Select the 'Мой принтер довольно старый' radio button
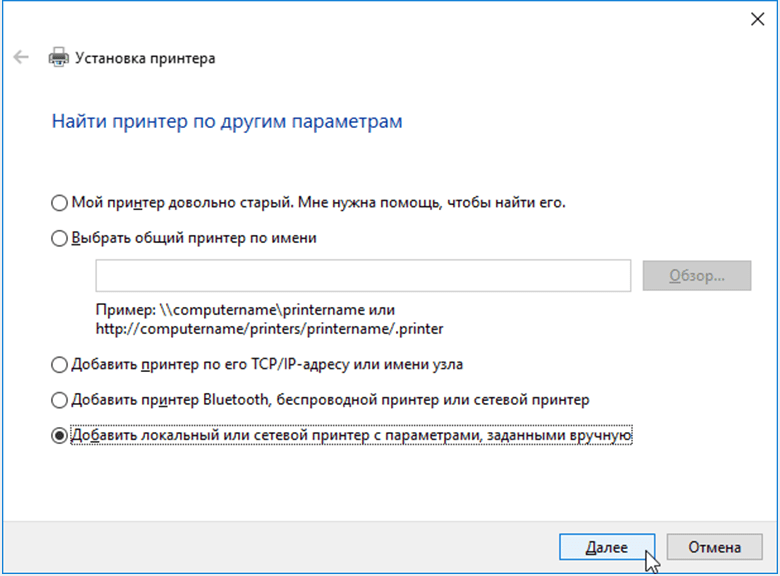 59,203
